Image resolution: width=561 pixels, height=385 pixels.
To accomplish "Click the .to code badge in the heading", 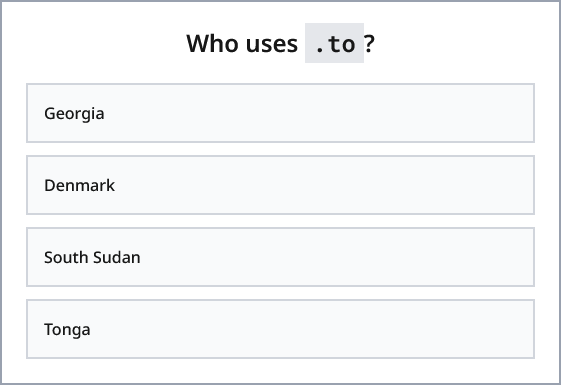I will pos(334,43).
